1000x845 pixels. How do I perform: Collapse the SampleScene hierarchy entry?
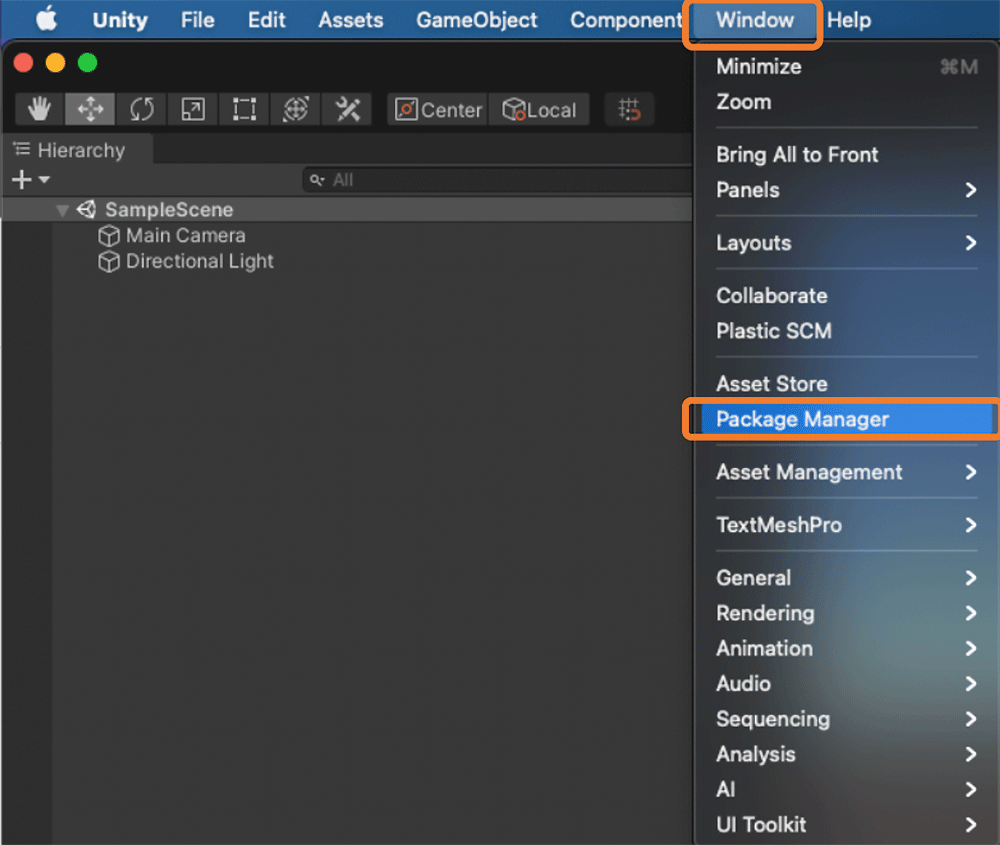click(x=62, y=209)
